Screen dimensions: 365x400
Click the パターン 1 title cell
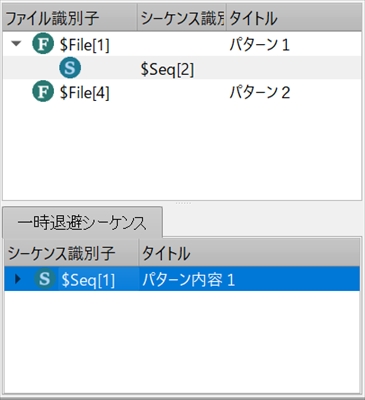[259, 45]
